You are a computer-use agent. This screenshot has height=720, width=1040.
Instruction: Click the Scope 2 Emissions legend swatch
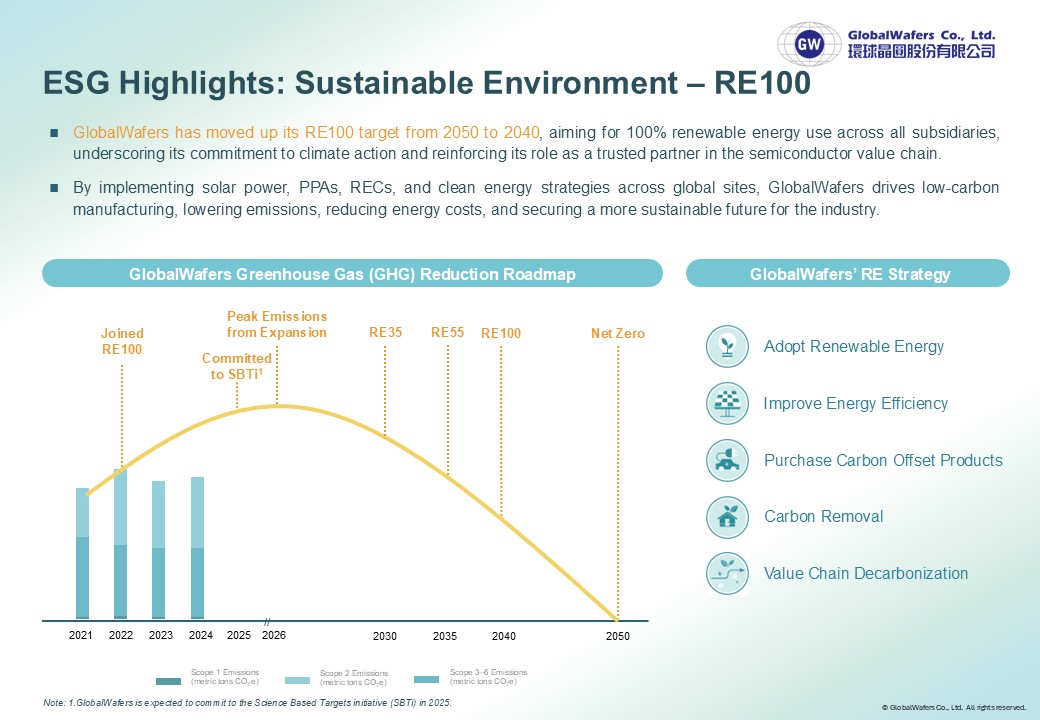click(x=297, y=680)
